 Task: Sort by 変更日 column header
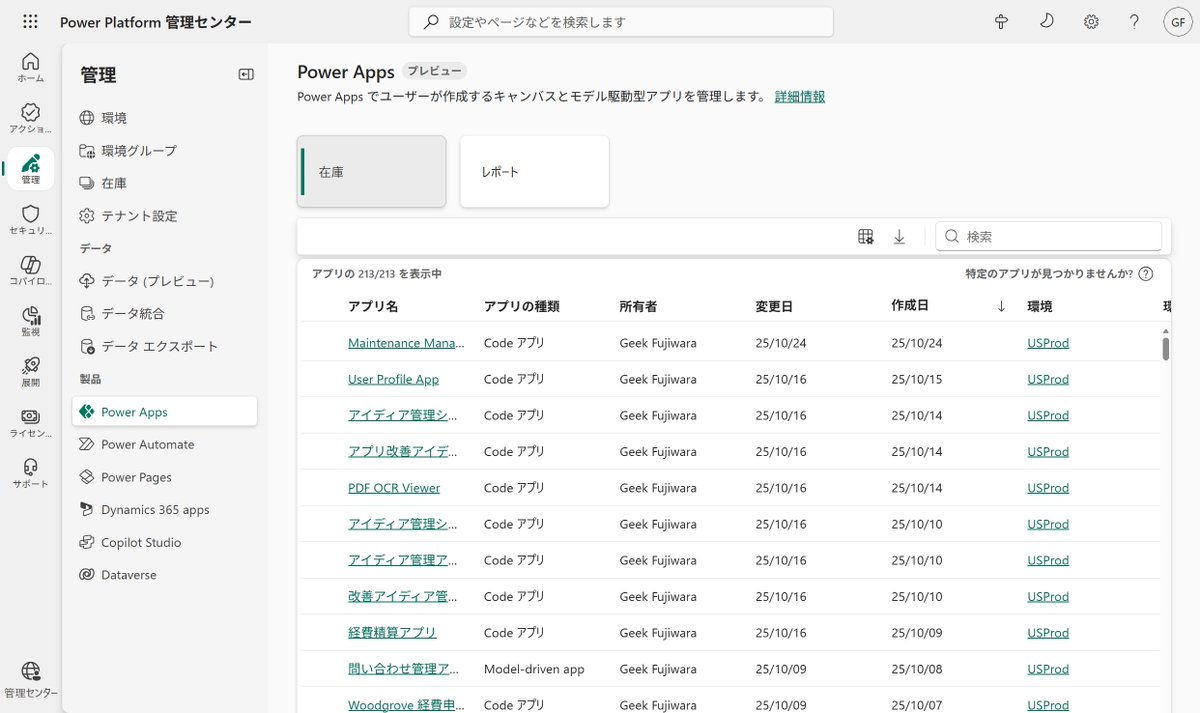[774, 306]
